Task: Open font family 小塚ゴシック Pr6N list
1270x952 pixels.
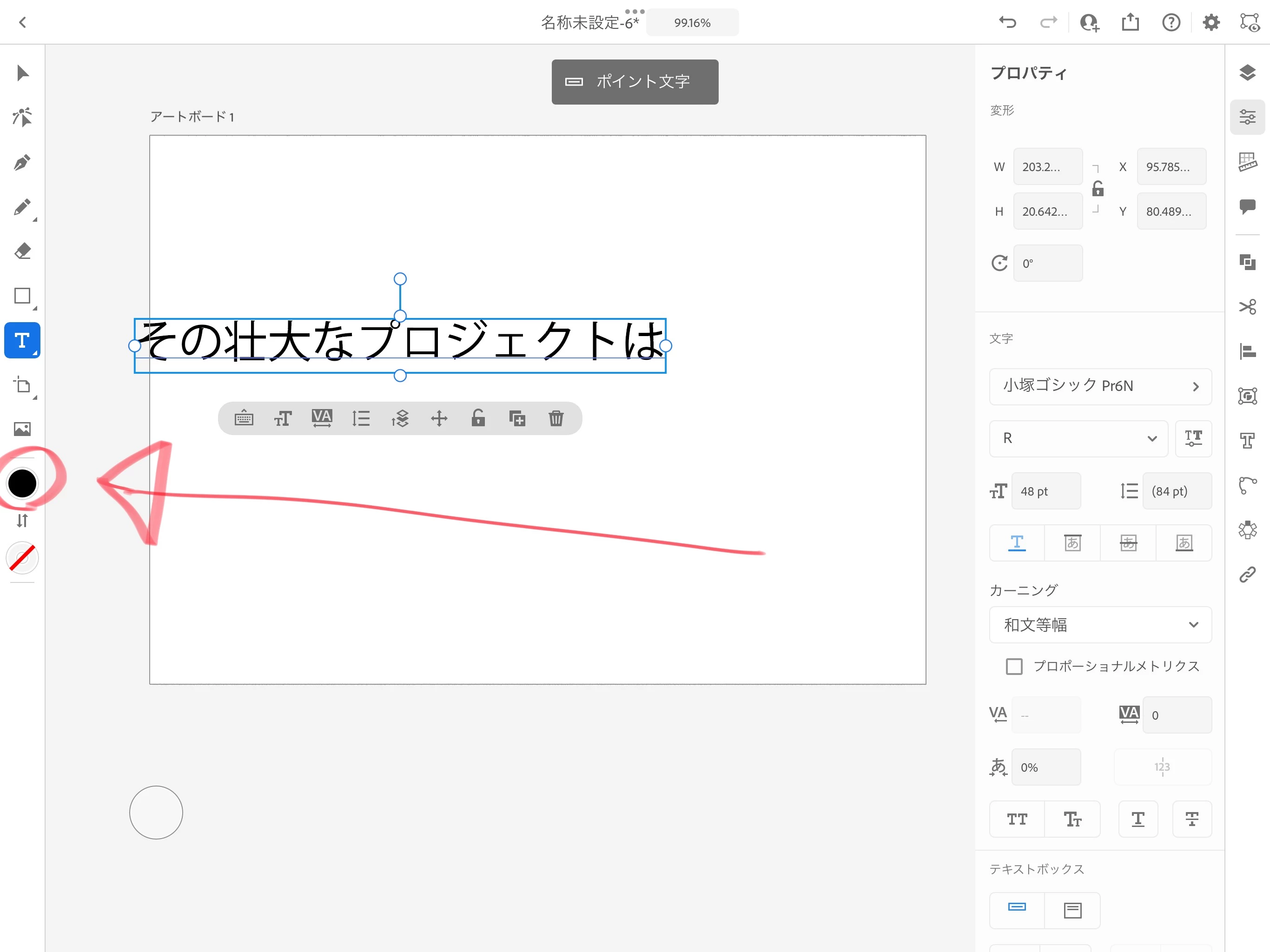Action: (1100, 386)
